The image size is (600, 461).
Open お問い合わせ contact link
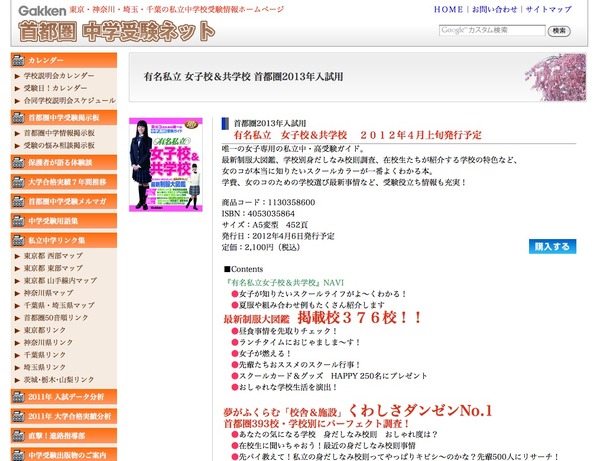click(x=494, y=10)
